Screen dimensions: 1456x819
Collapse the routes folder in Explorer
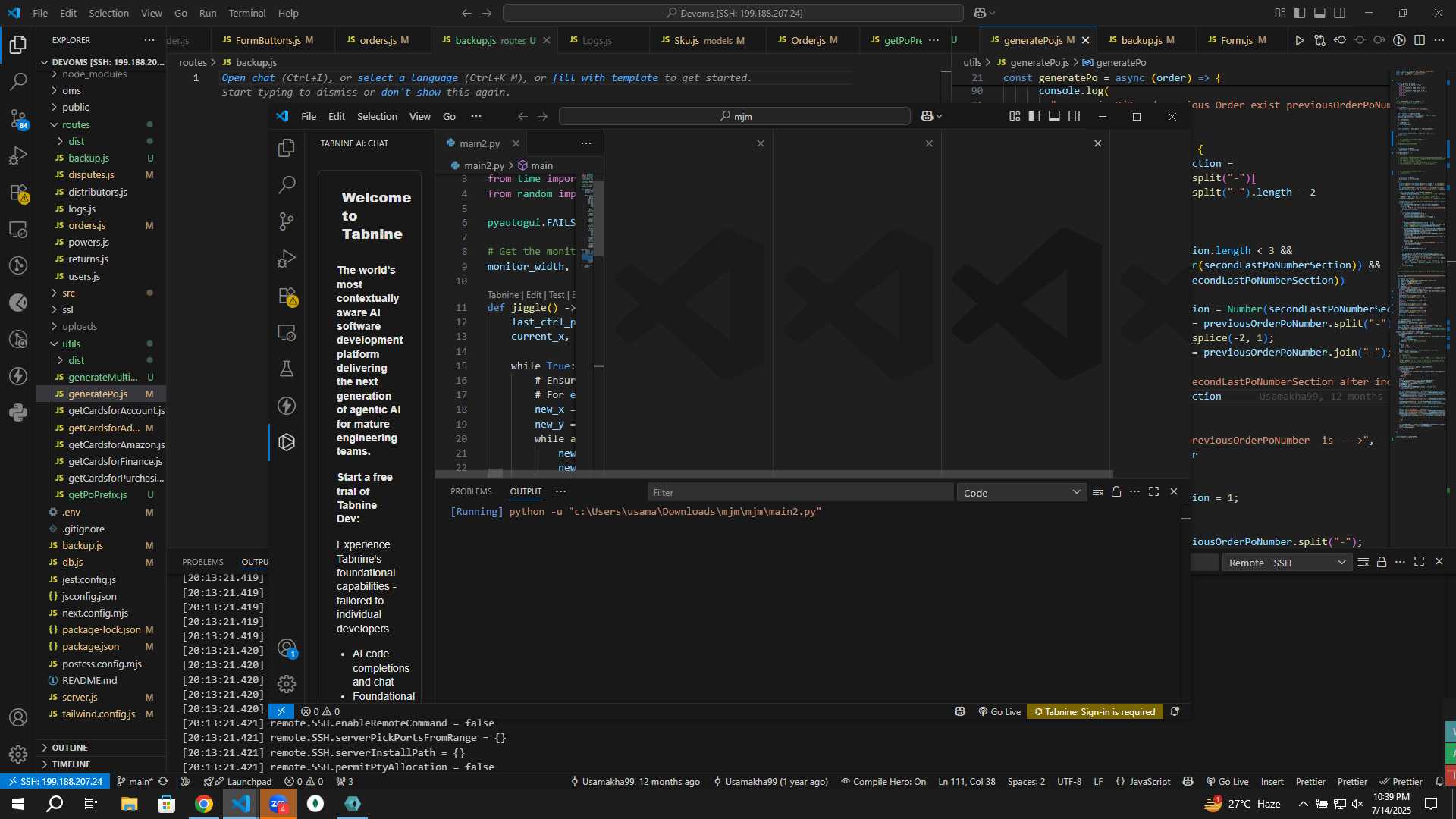[x=76, y=124]
